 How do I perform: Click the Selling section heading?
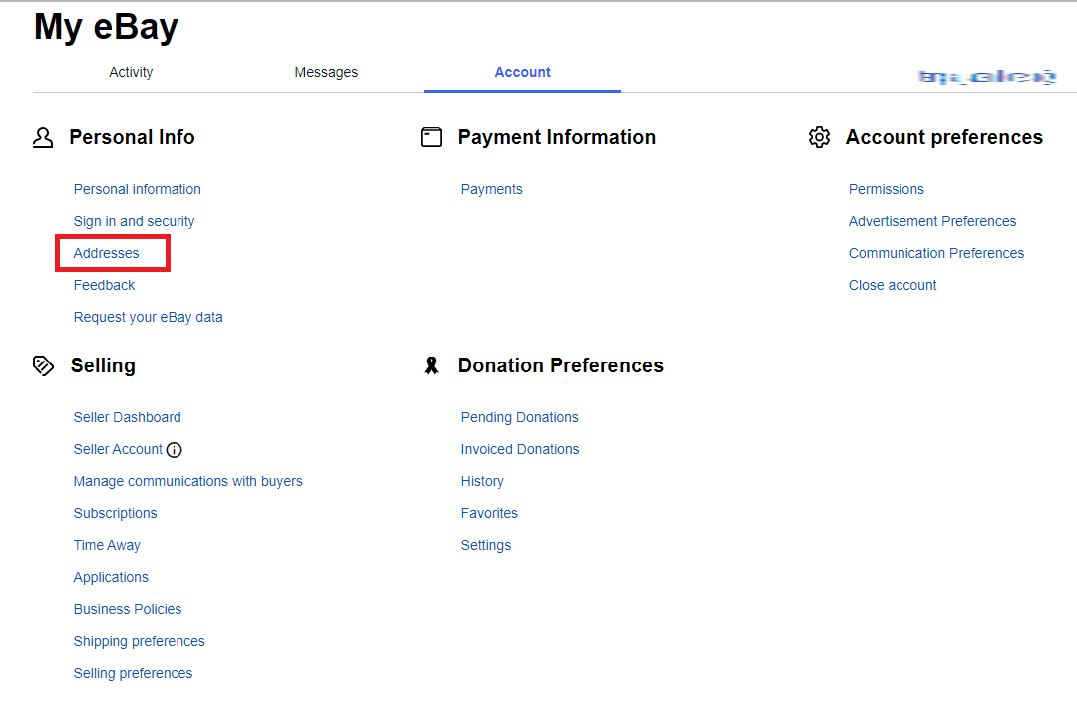[x=103, y=365]
